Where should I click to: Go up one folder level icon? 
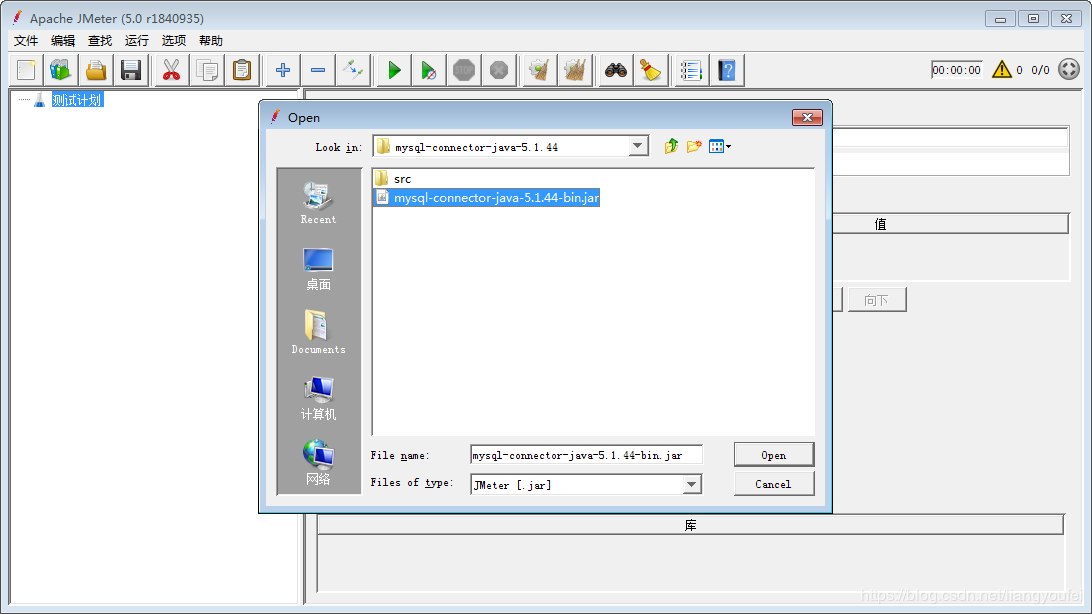[x=671, y=146]
